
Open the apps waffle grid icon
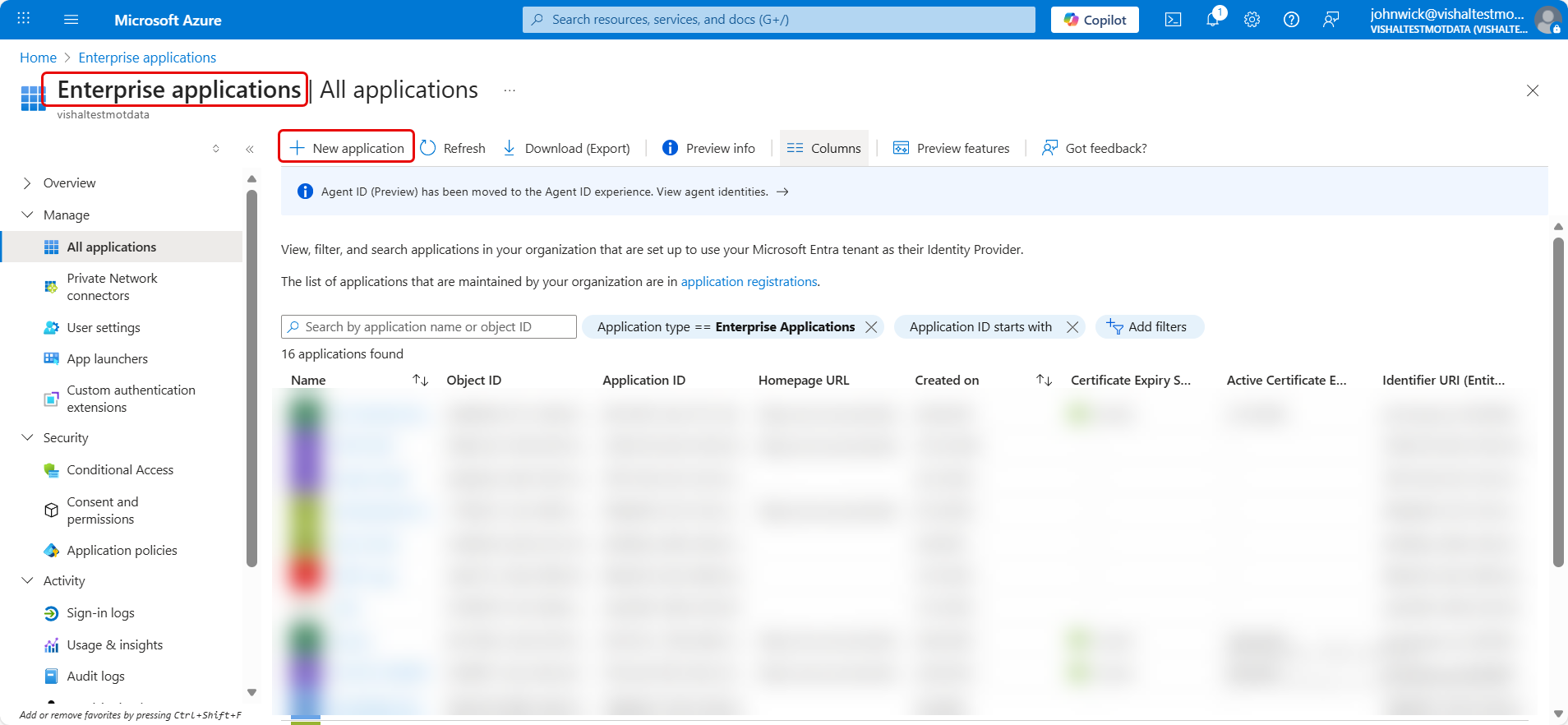24,19
